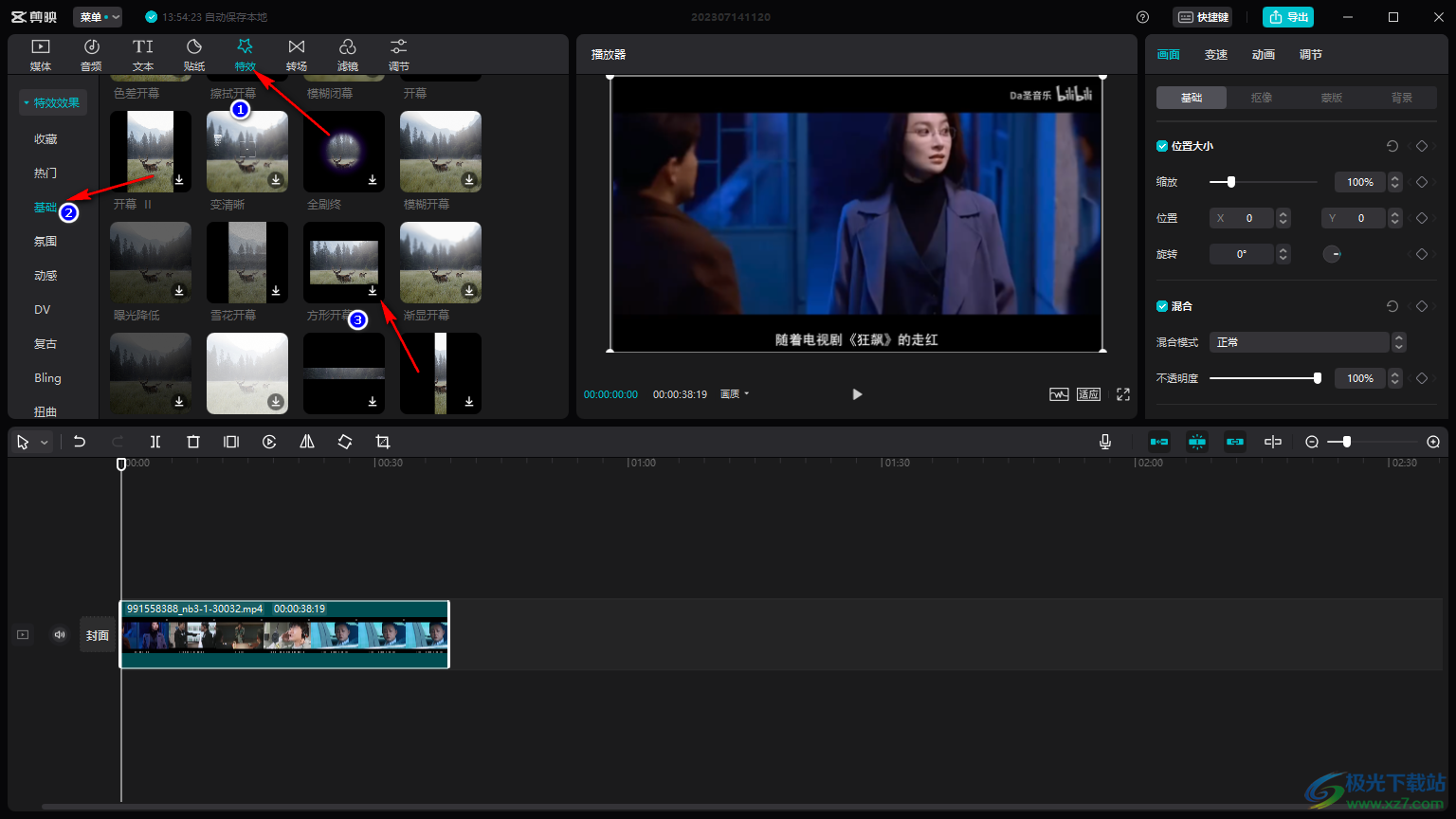The width and height of the screenshot is (1456, 819).
Task: Adjust the 旋转 rotation stepper
Action: (x=1283, y=254)
